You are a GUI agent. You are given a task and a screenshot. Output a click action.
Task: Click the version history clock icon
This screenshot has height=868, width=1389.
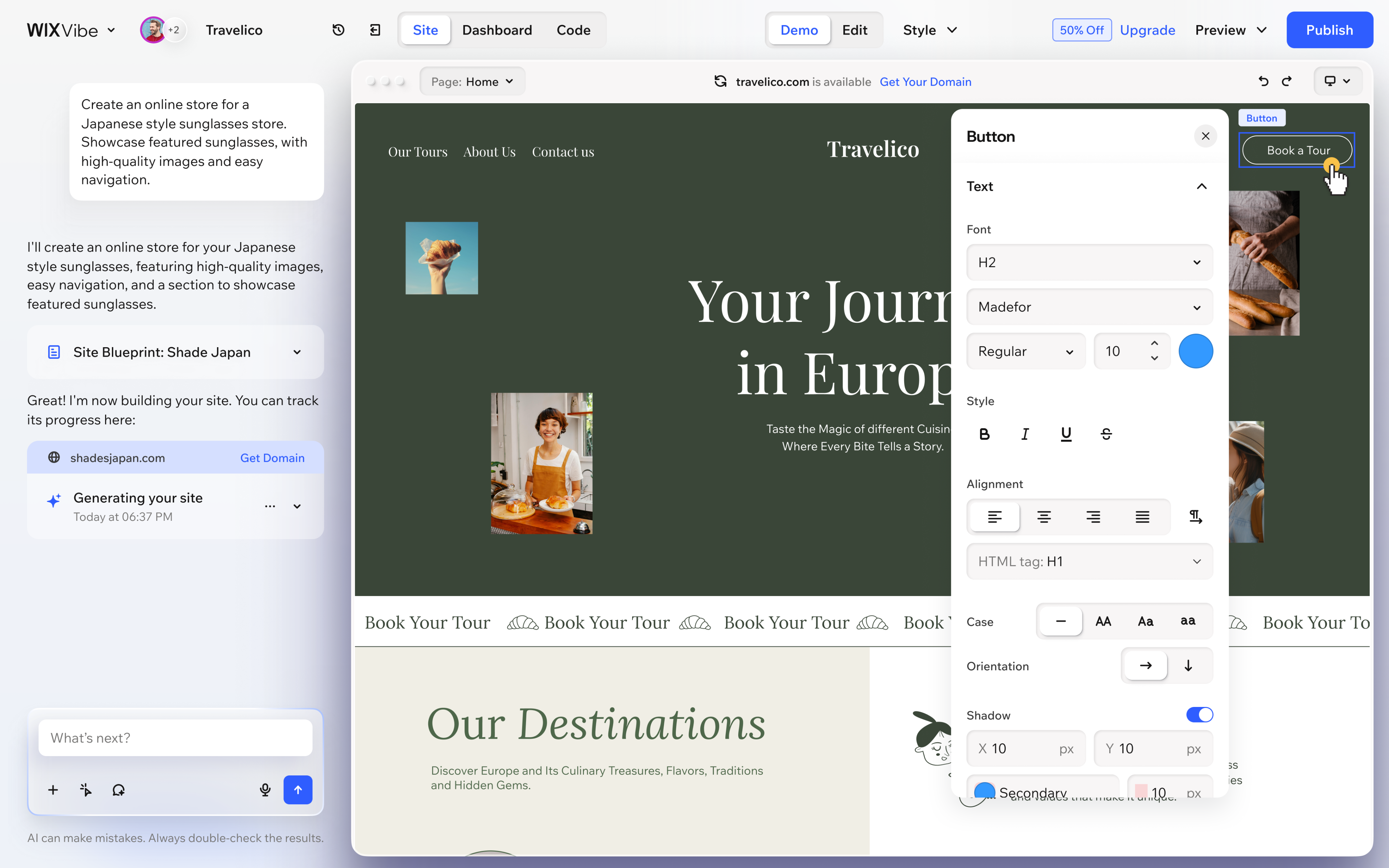[x=338, y=30]
